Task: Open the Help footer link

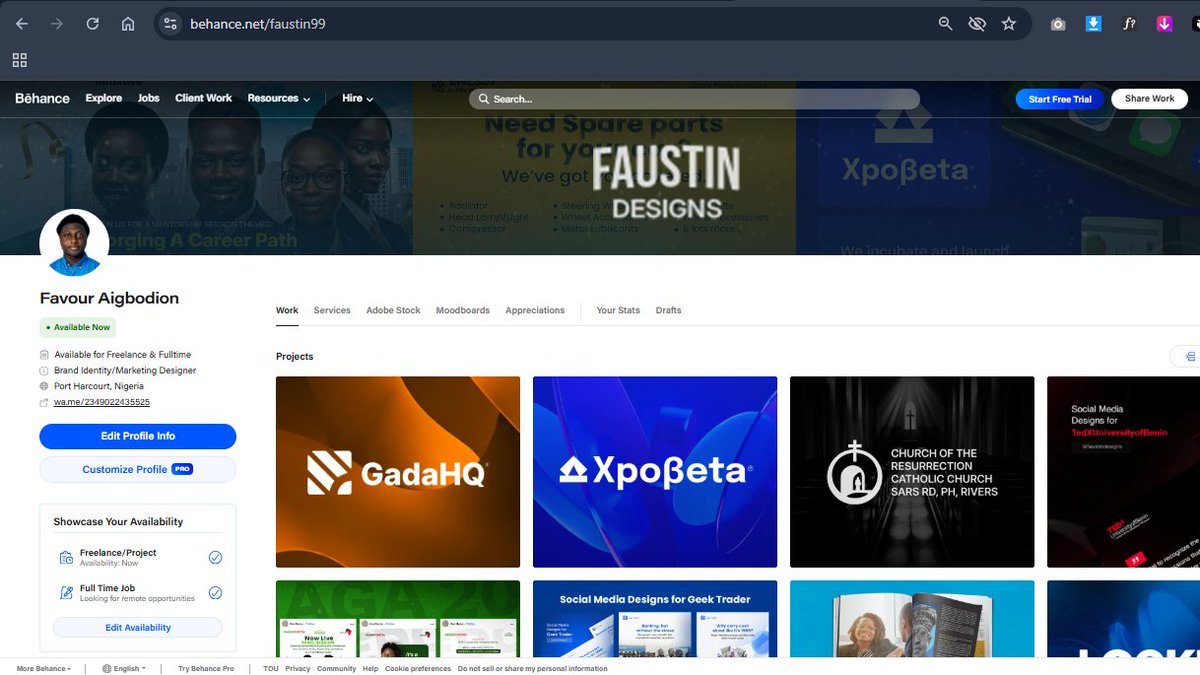Action: (x=370, y=668)
